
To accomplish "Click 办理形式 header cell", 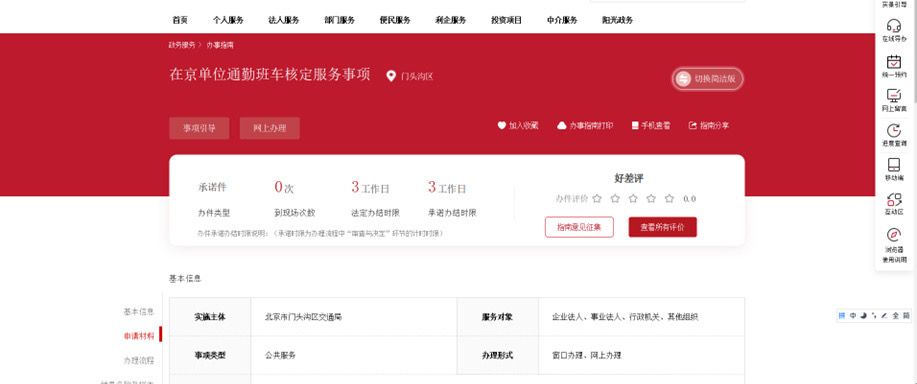I will click(x=498, y=355).
